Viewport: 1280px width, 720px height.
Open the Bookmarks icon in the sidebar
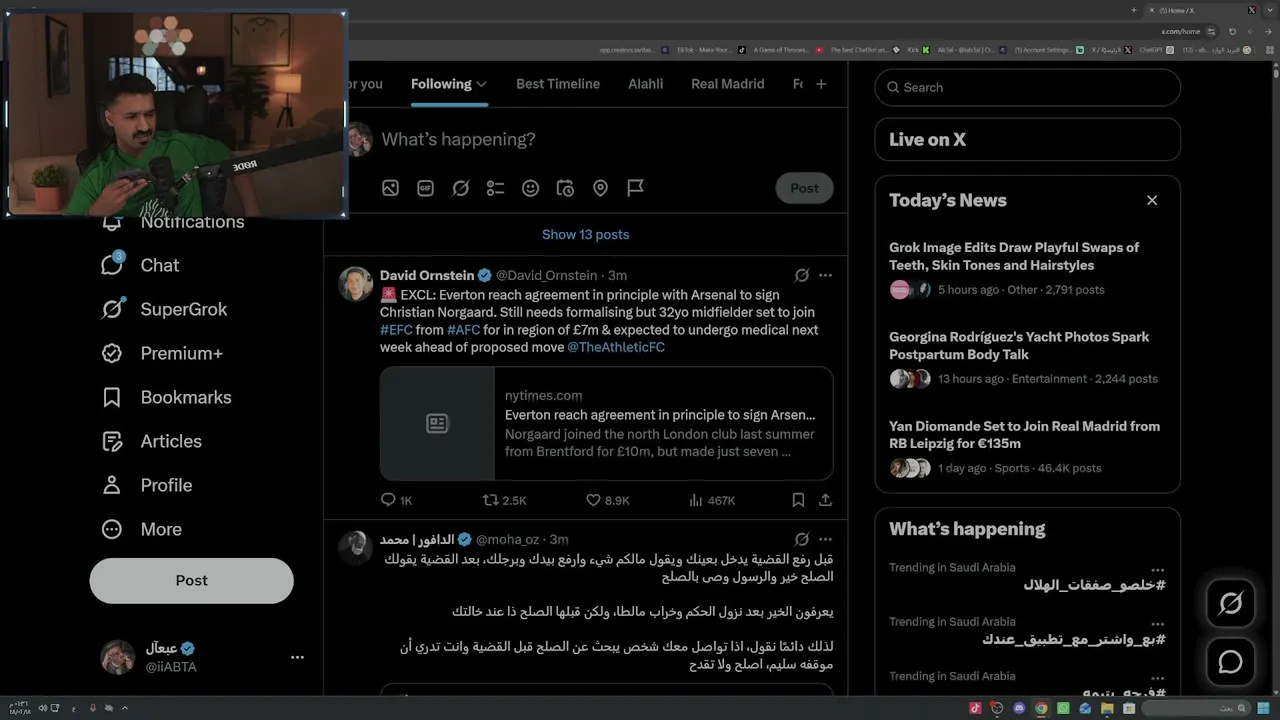point(112,397)
